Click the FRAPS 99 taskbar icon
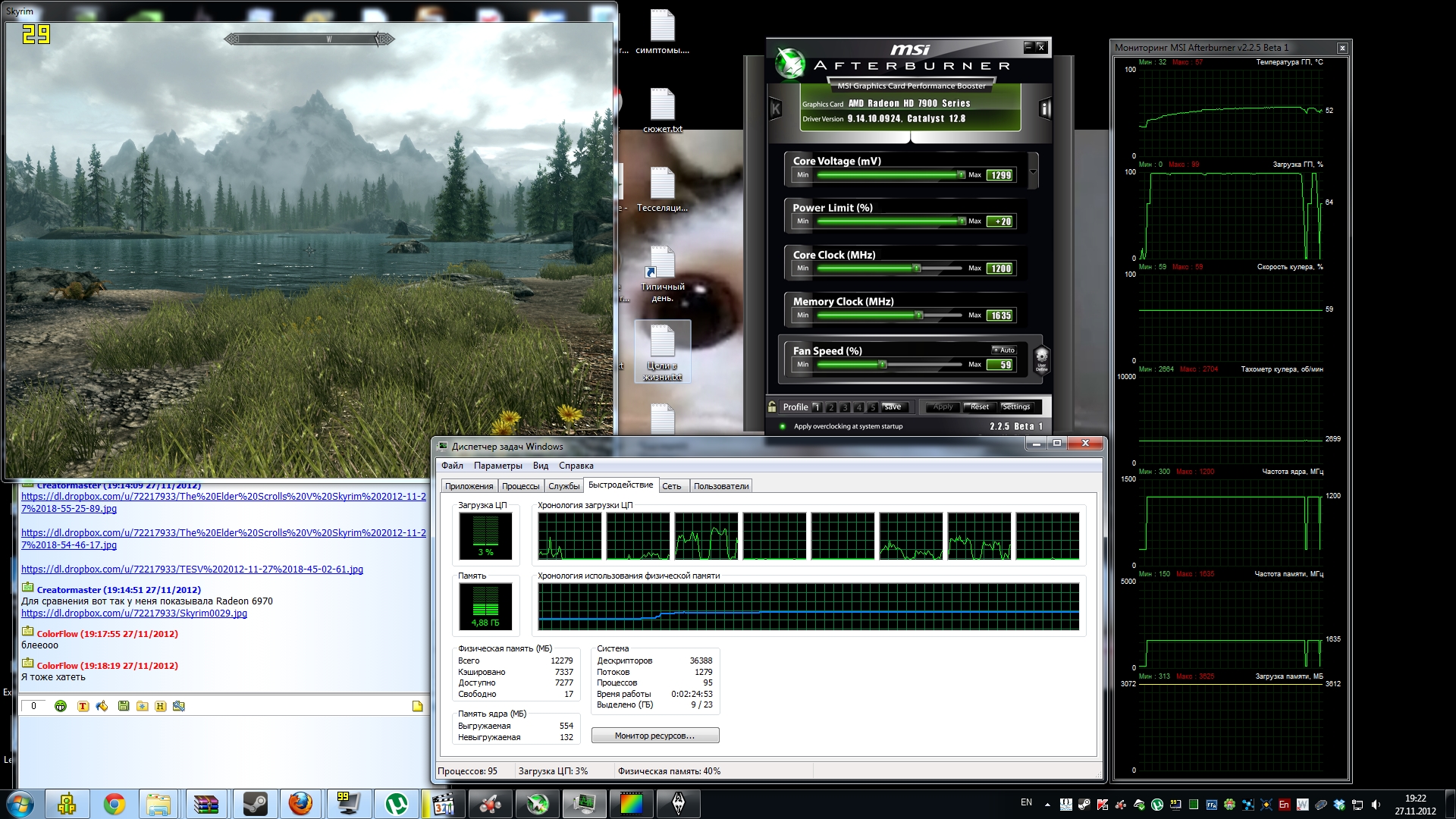 [x=349, y=804]
